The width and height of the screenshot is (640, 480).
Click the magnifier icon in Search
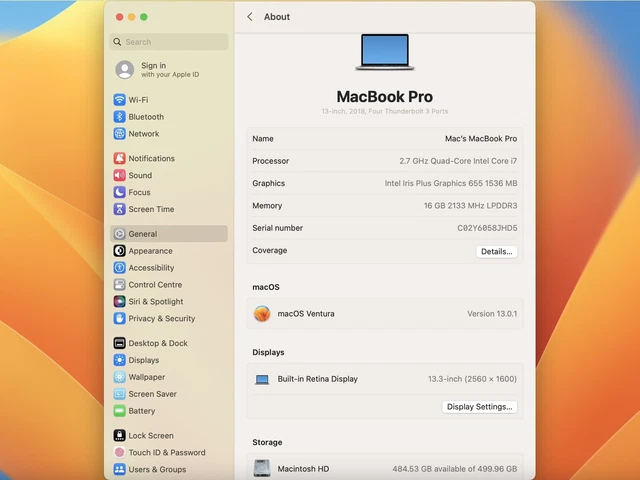(117, 42)
